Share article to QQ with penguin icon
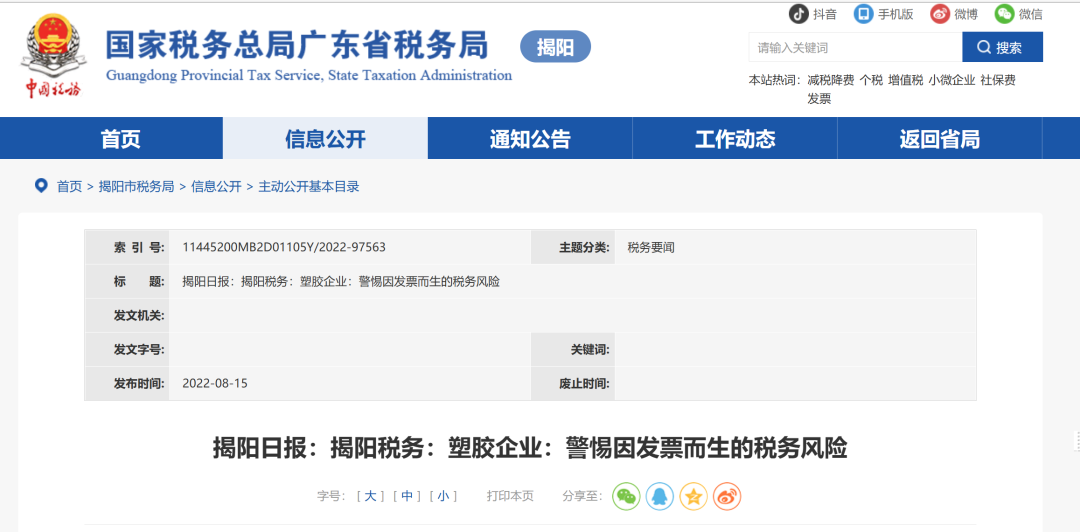Image resolution: width=1080 pixels, height=532 pixels. [660, 496]
